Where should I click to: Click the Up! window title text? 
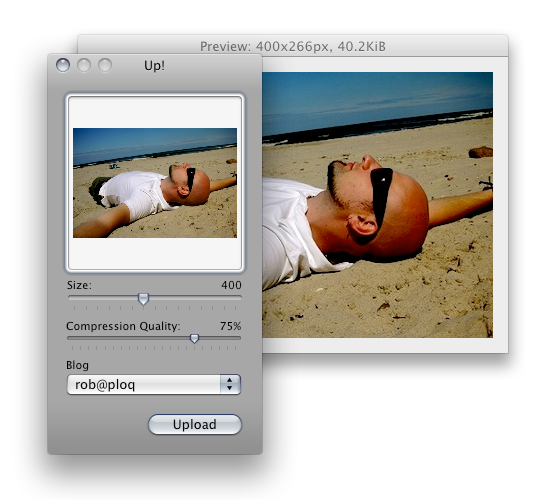click(x=155, y=66)
